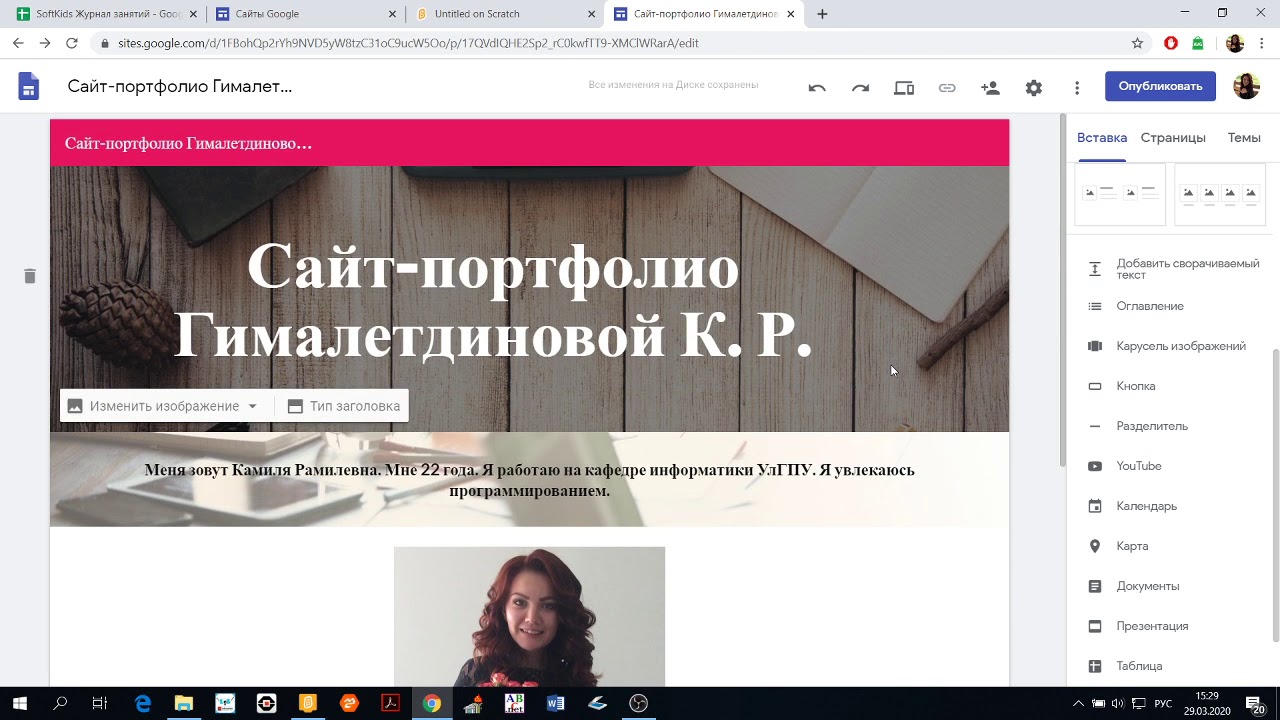Image resolution: width=1280 pixels, height=720 pixels.
Task: Click the map pin icon beside Карта
Action: tap(1095, 546)
